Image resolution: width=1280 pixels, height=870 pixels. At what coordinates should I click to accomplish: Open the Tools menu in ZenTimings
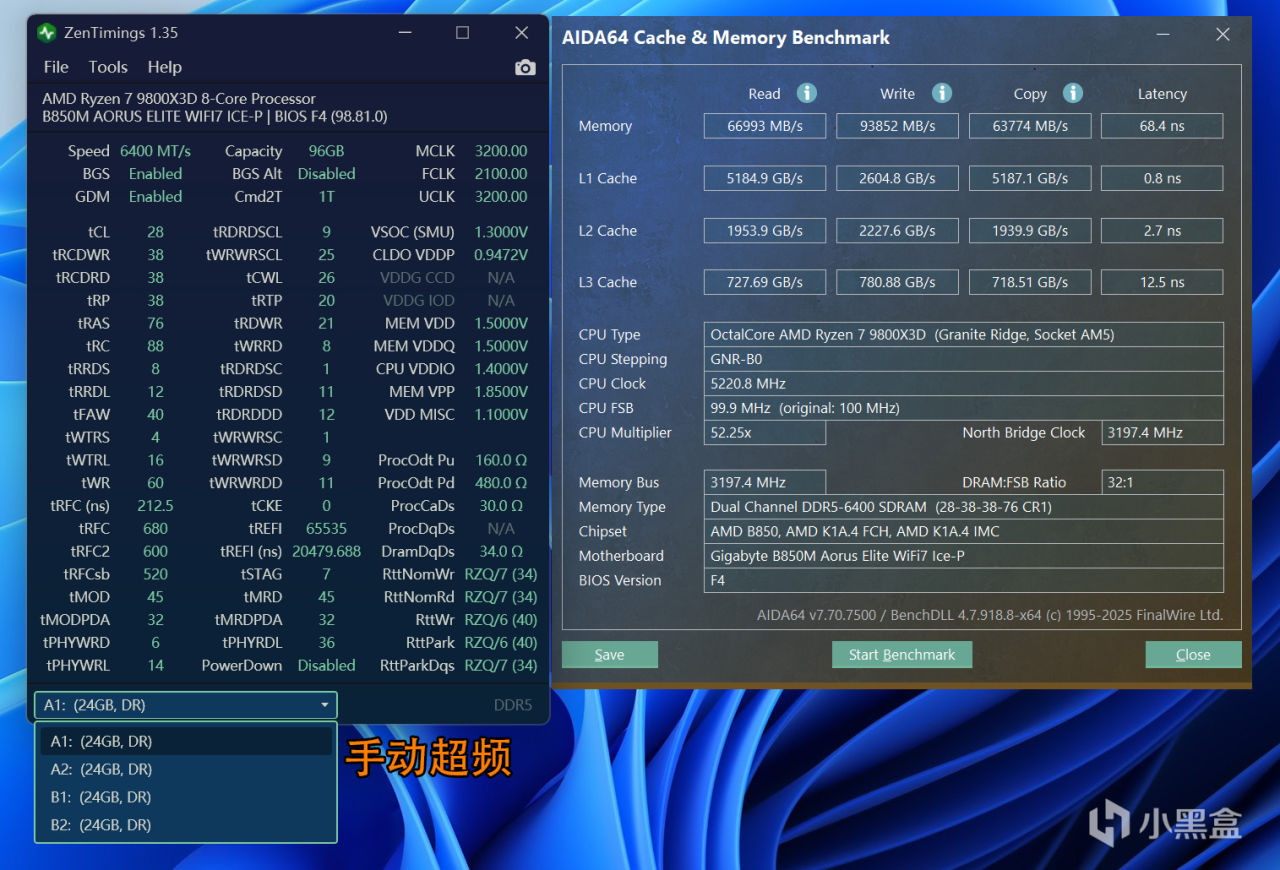click(108, 67)
